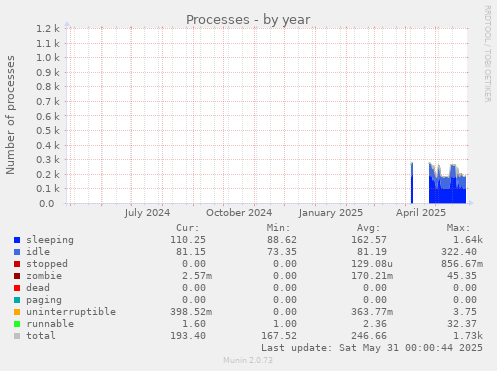The image size is (497, 371).
Task: Select the 'uninterruptible' legend label
Action: coord(71,312)
